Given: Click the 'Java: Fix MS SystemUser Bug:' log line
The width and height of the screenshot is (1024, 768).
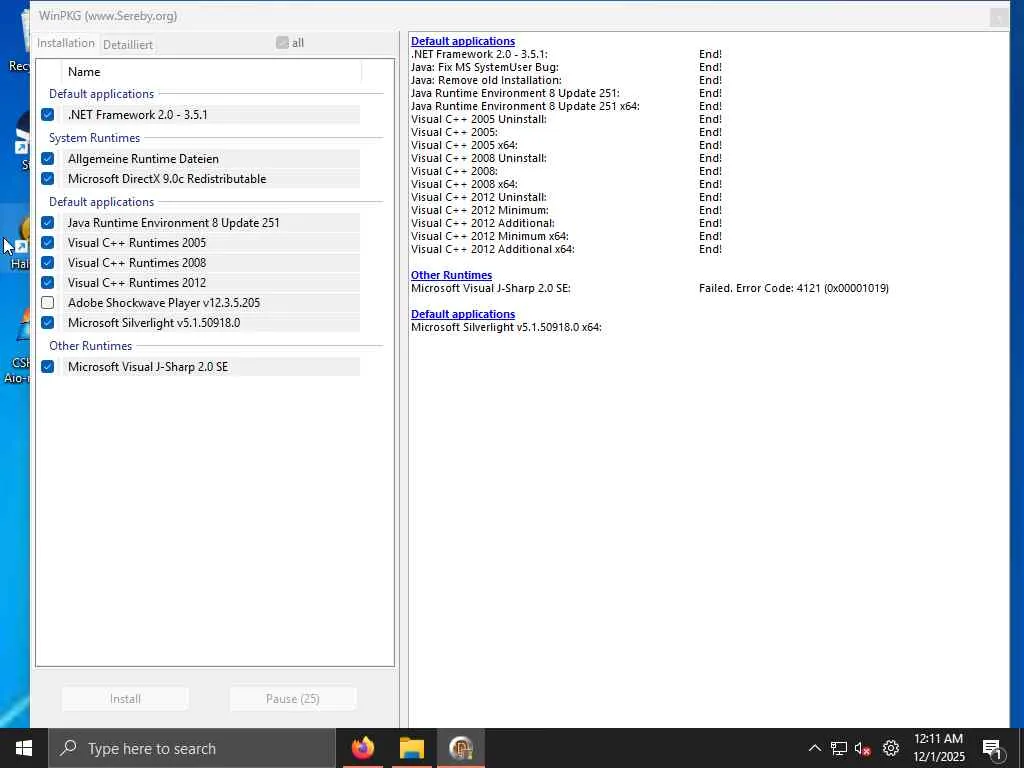Looking at the screenshot, I should [485, 67].
